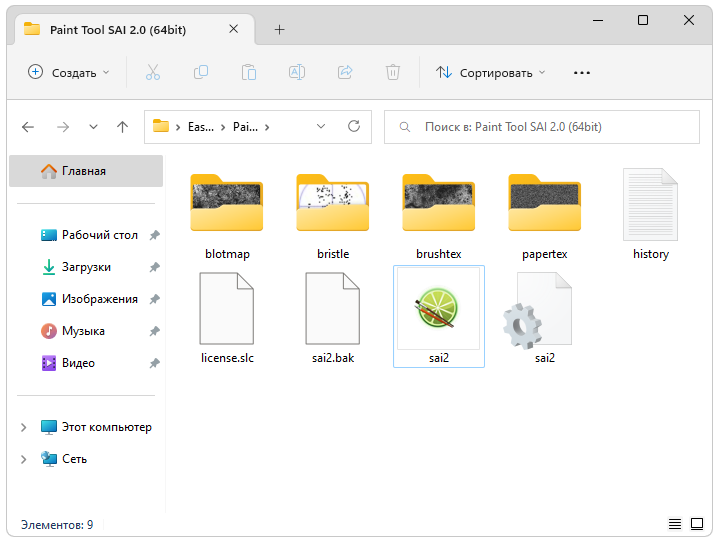Select the sai2 settings file with gear
Viewport: 719px width, 541px height.
point(544,315)
